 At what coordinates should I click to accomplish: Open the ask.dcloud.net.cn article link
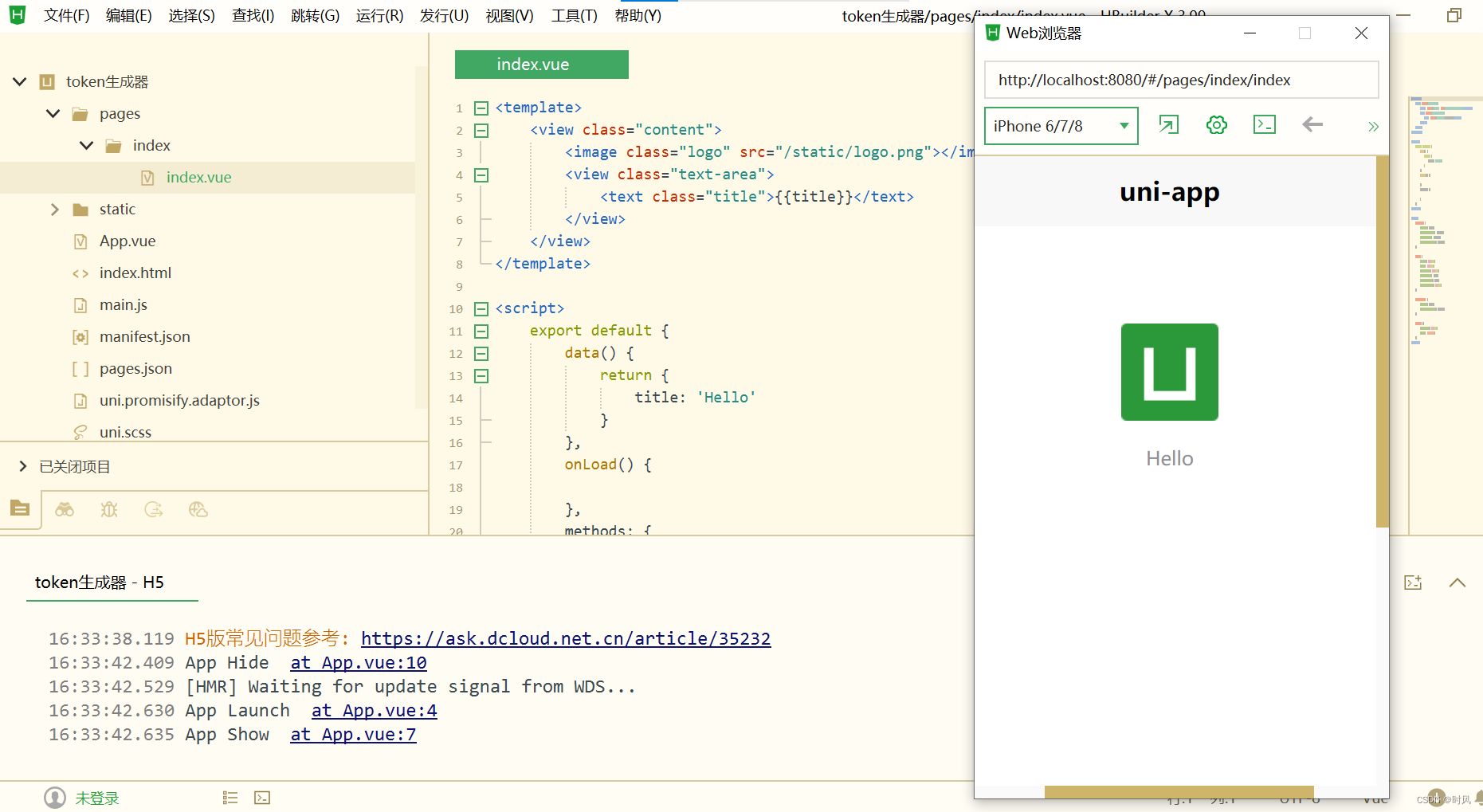coord(566,638)
